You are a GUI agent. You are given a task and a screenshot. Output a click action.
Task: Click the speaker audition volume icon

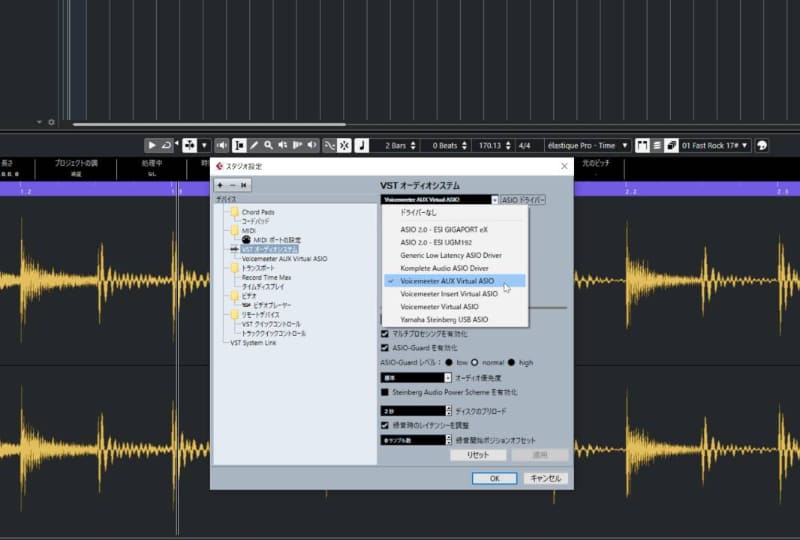221,145
